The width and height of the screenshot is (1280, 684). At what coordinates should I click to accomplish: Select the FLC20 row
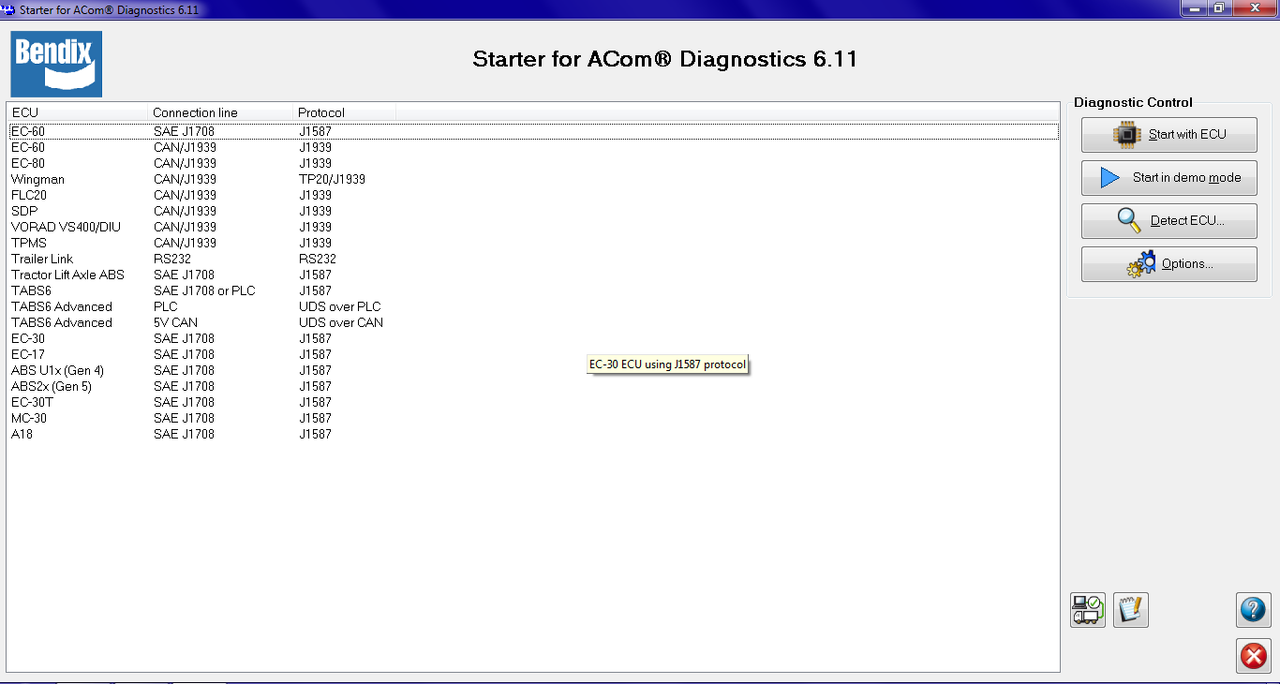click(x=533, y=195)
